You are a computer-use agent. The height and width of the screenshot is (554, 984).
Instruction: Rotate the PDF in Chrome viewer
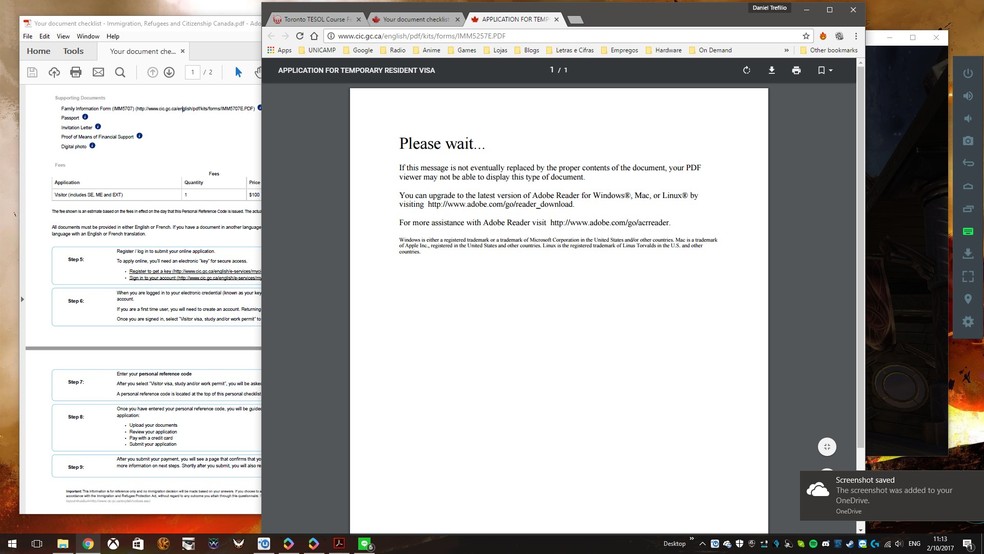pos(746,70)
